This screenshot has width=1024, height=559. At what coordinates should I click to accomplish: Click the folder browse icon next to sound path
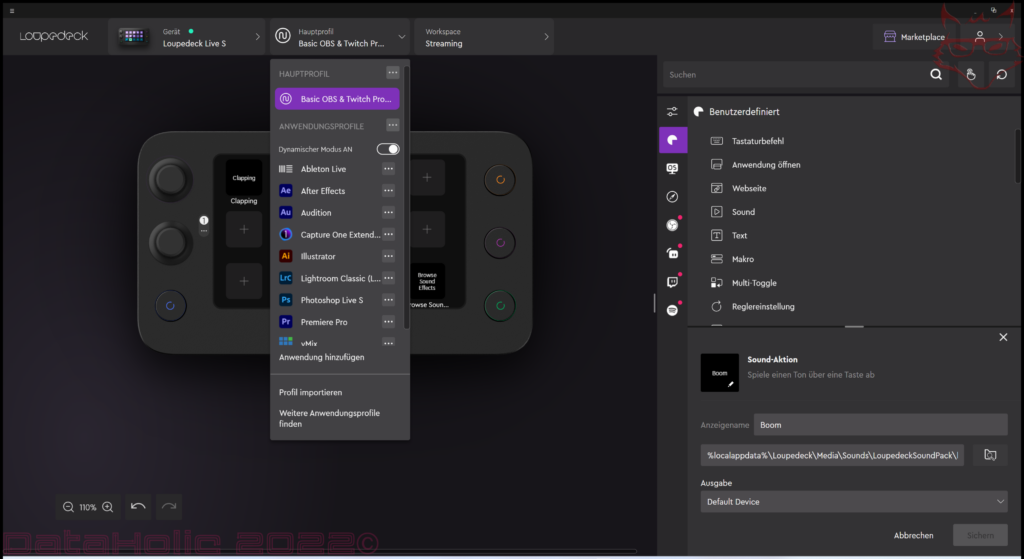tap(990, 455)
